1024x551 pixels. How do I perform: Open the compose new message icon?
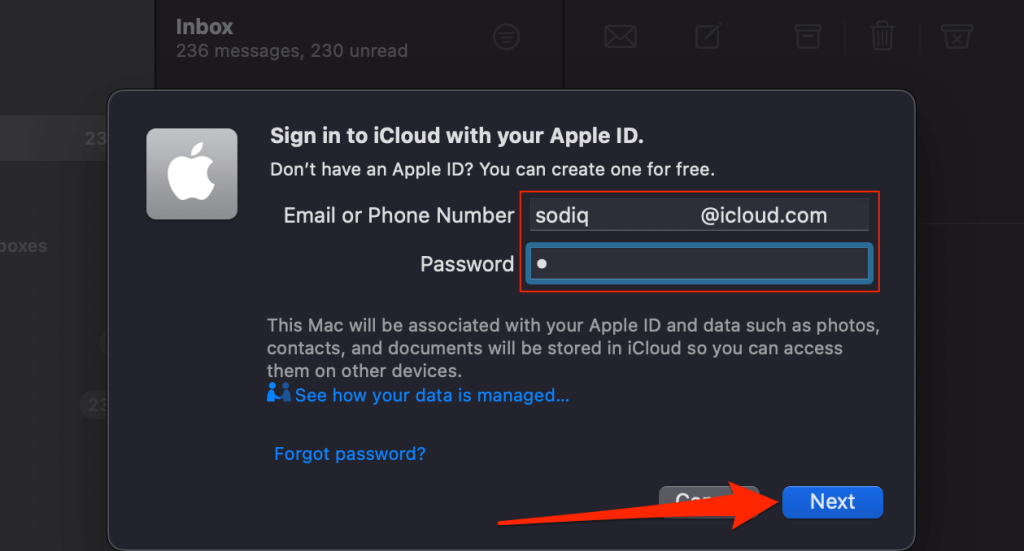[708, 35]
